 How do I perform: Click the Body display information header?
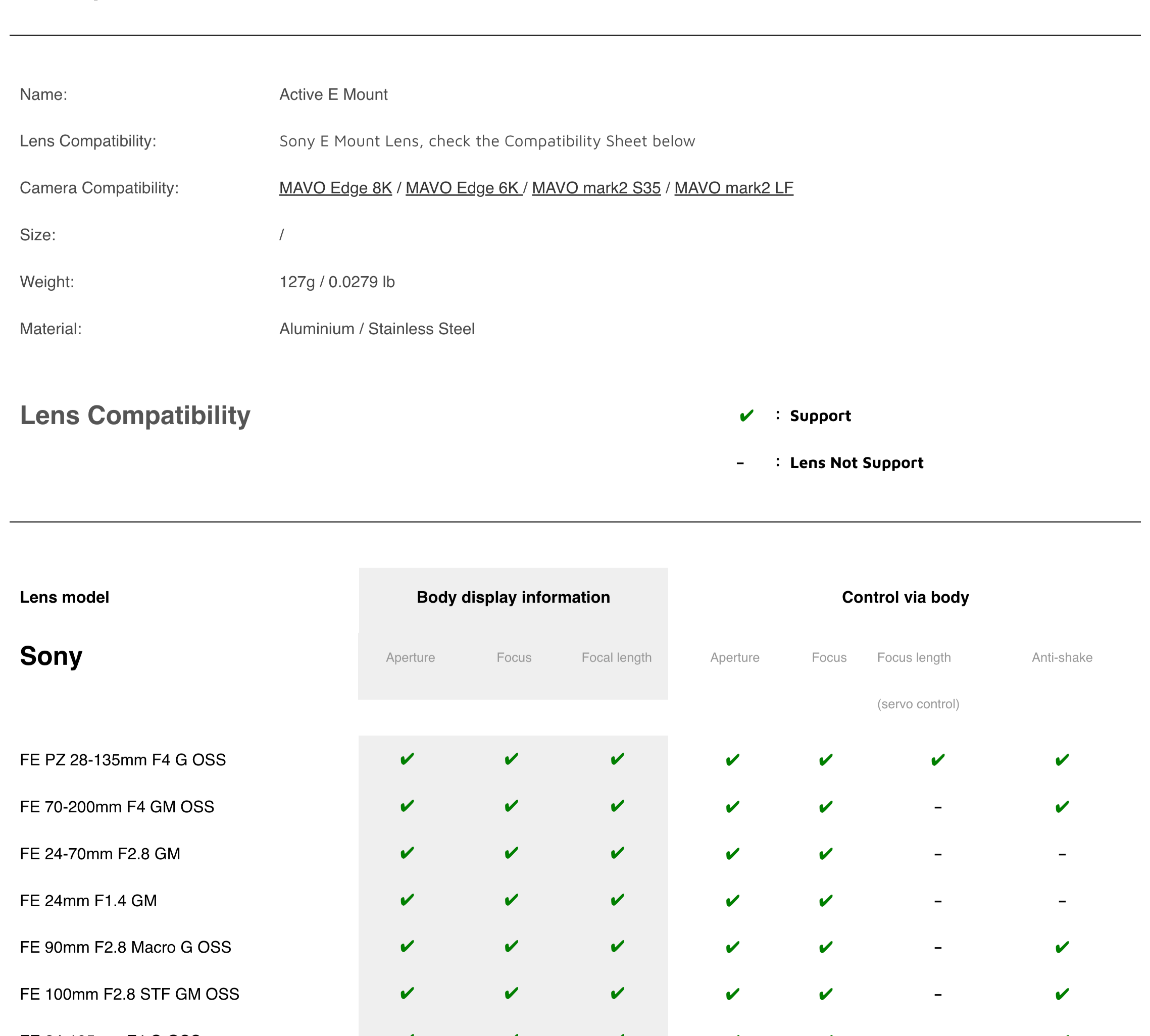(513, 597)
